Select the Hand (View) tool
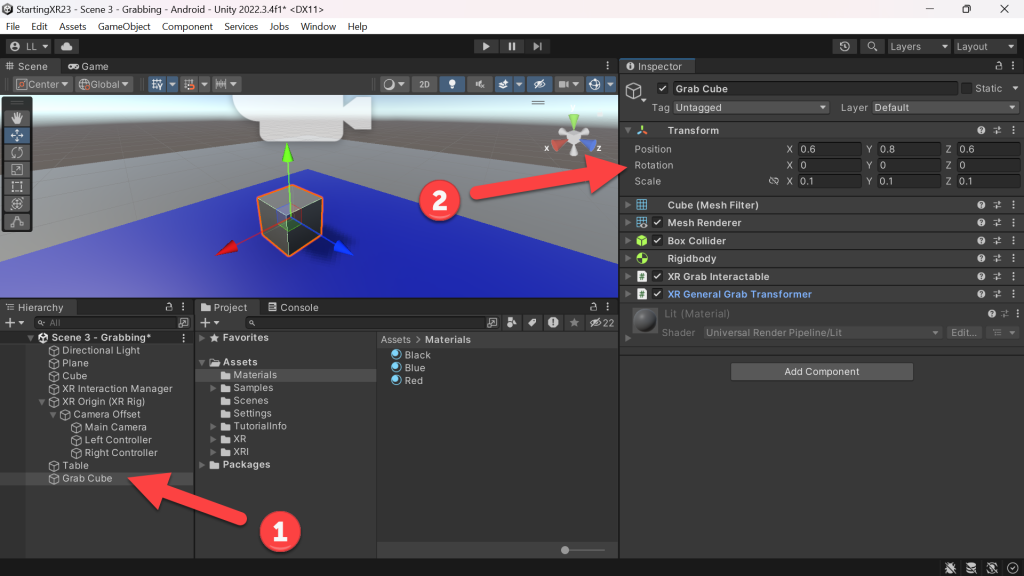The image size is (1024, 576). (17, 118)
